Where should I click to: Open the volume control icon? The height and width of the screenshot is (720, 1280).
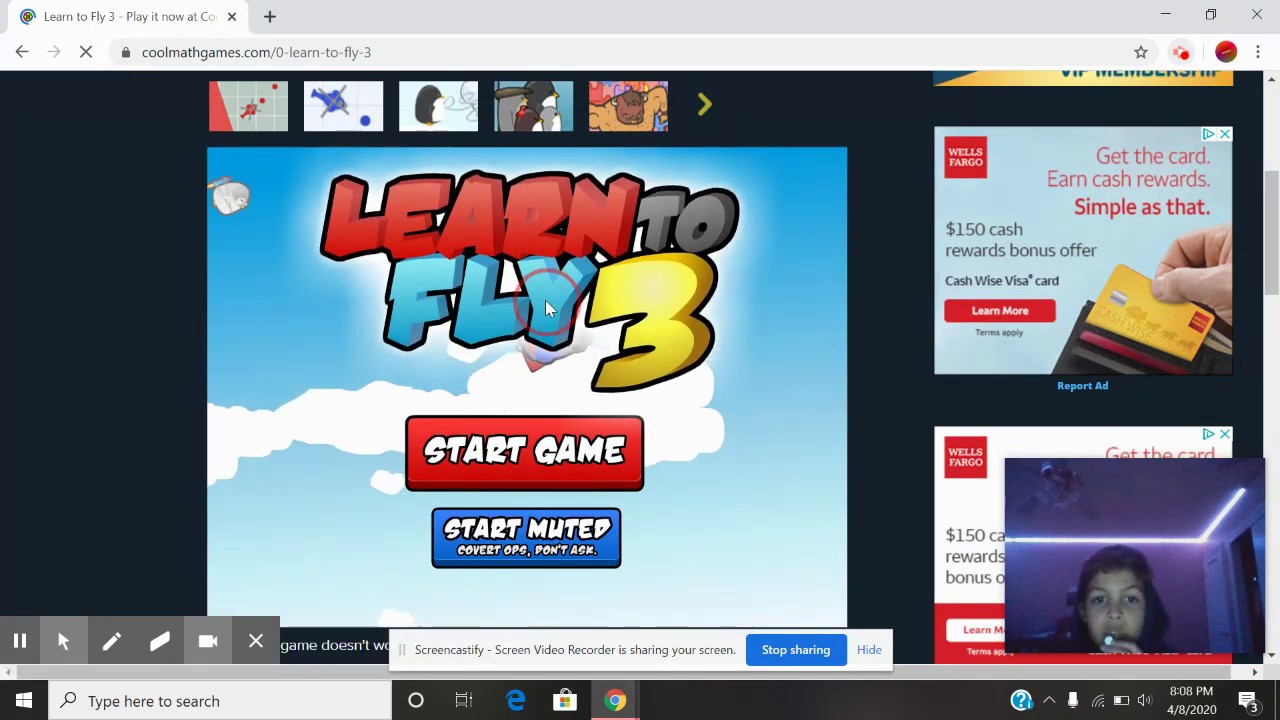click(1145, 701)
